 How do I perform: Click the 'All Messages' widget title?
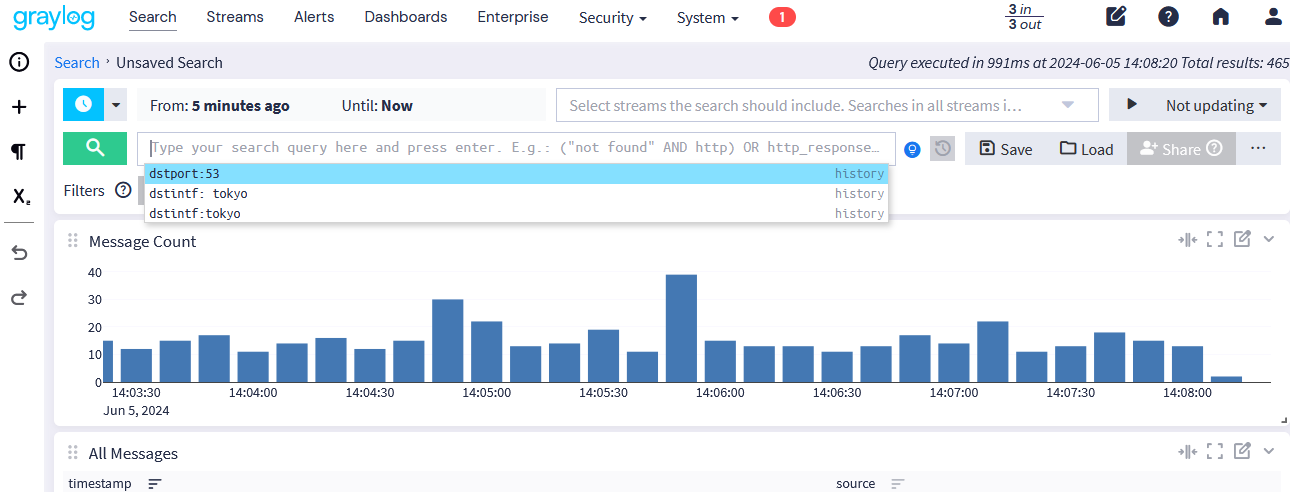[133, 453]
